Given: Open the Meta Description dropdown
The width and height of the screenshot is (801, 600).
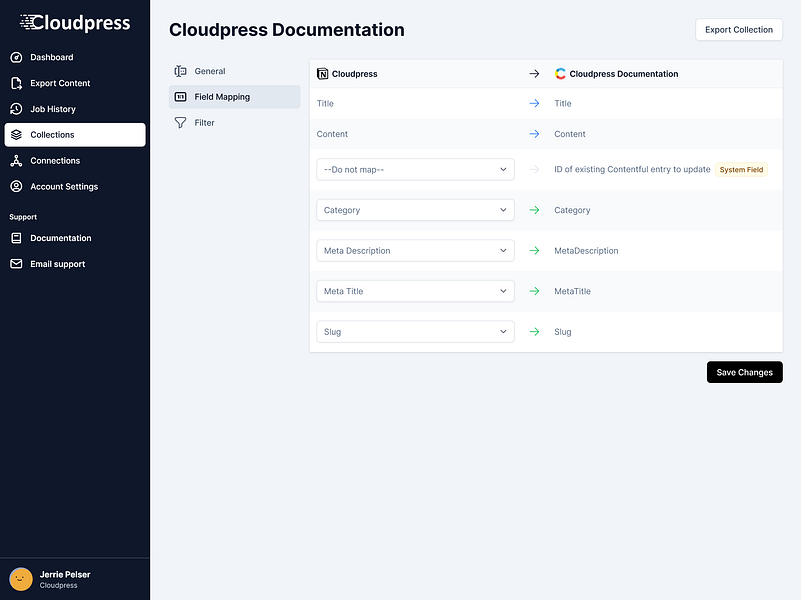Looking at the screenshot, I should point(415,251).
